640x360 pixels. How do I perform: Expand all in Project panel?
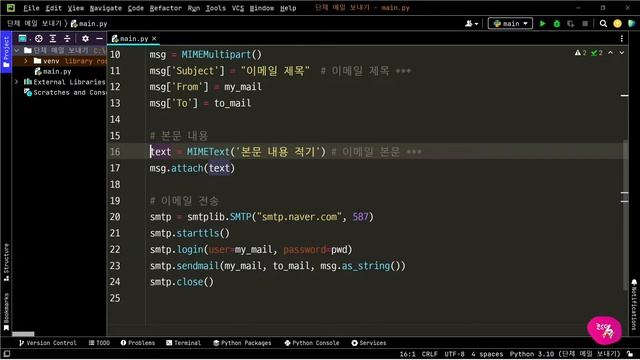click(x=53, y=38)
